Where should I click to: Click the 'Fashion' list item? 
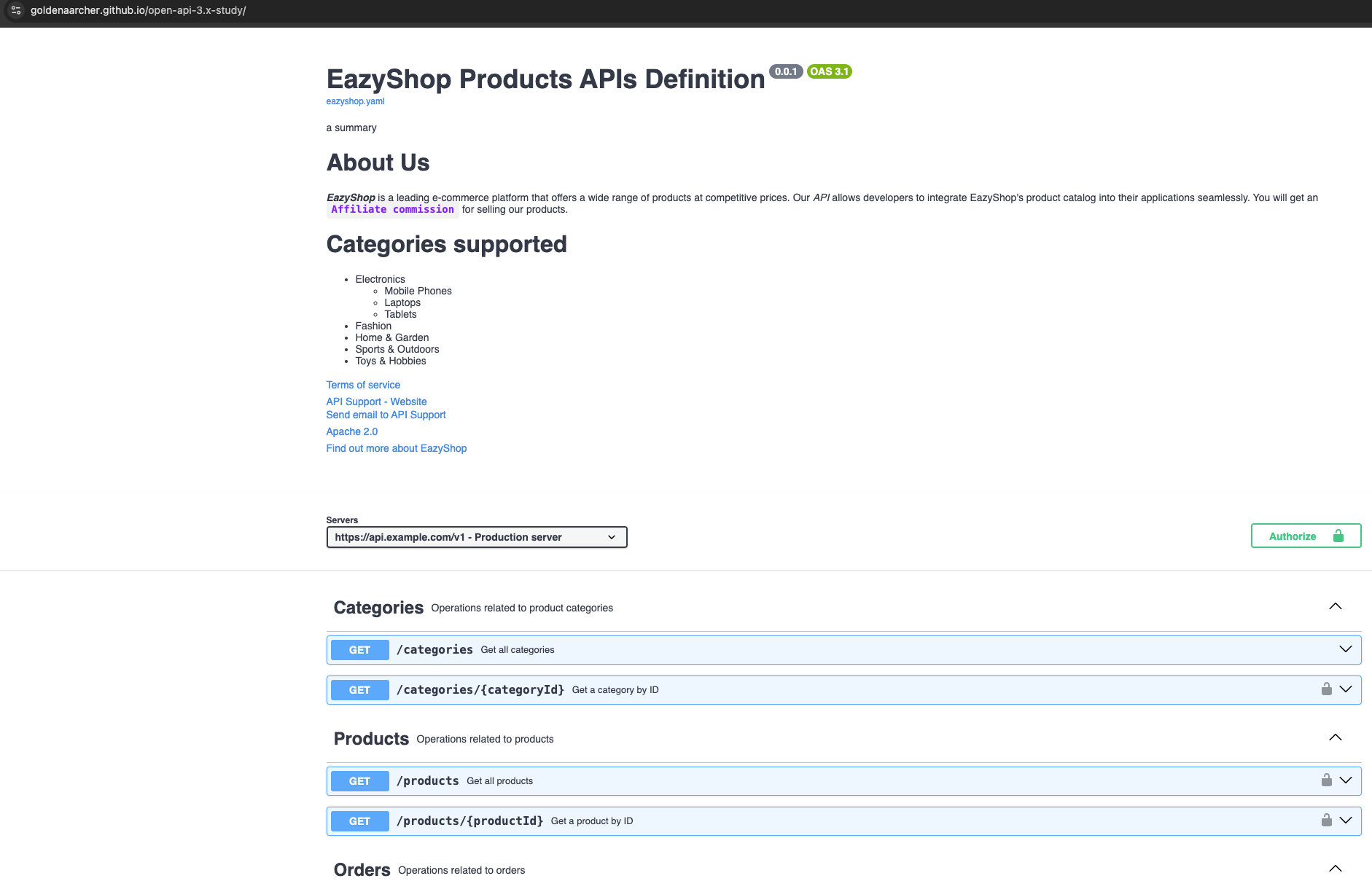coord(373,326)
